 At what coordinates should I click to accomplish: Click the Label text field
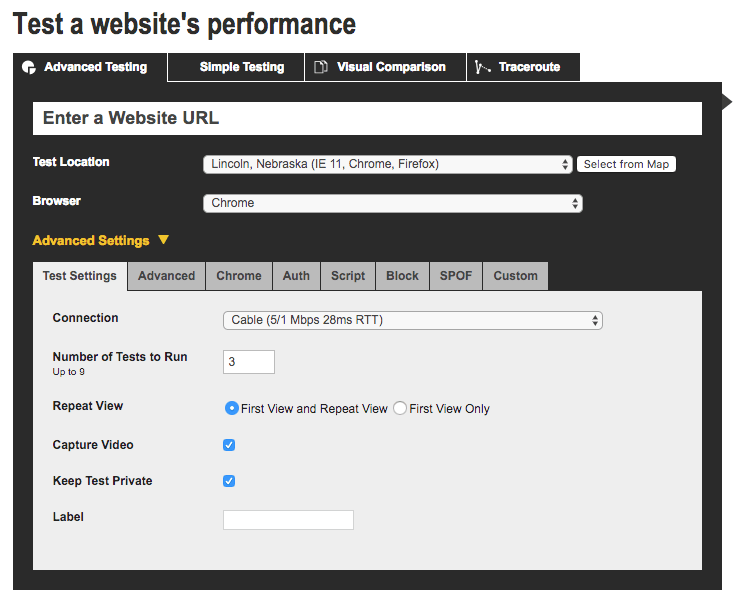click(288, 520)
